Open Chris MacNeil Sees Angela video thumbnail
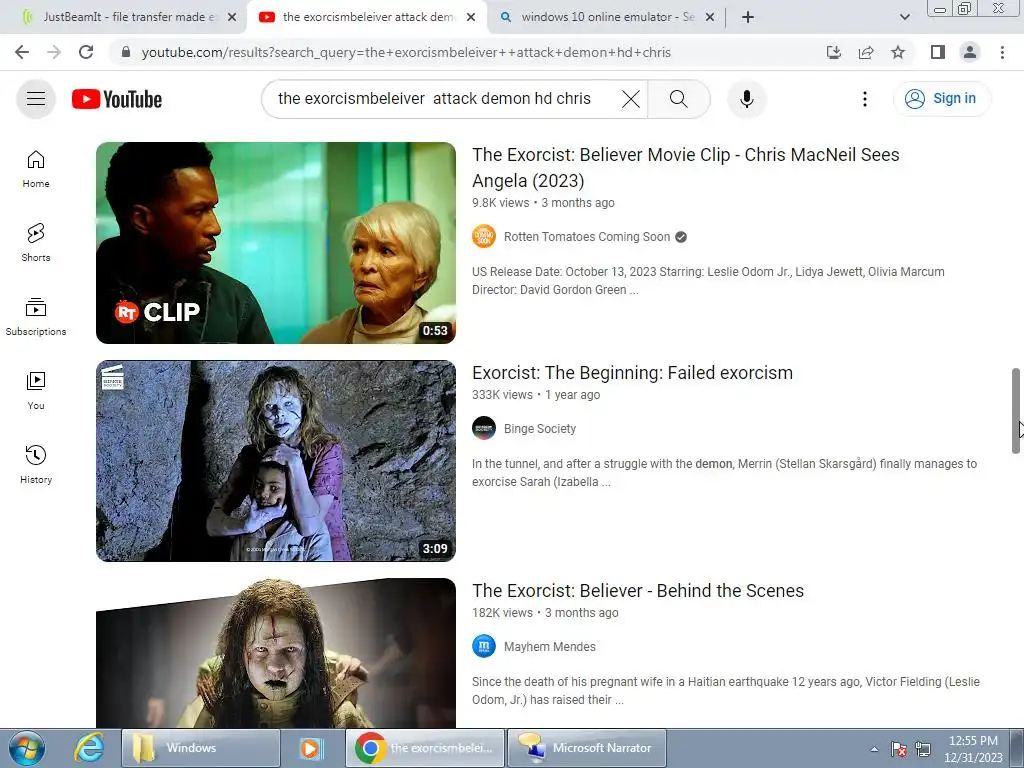Screen dimensions: 1024x768 [x=276, y=243]
